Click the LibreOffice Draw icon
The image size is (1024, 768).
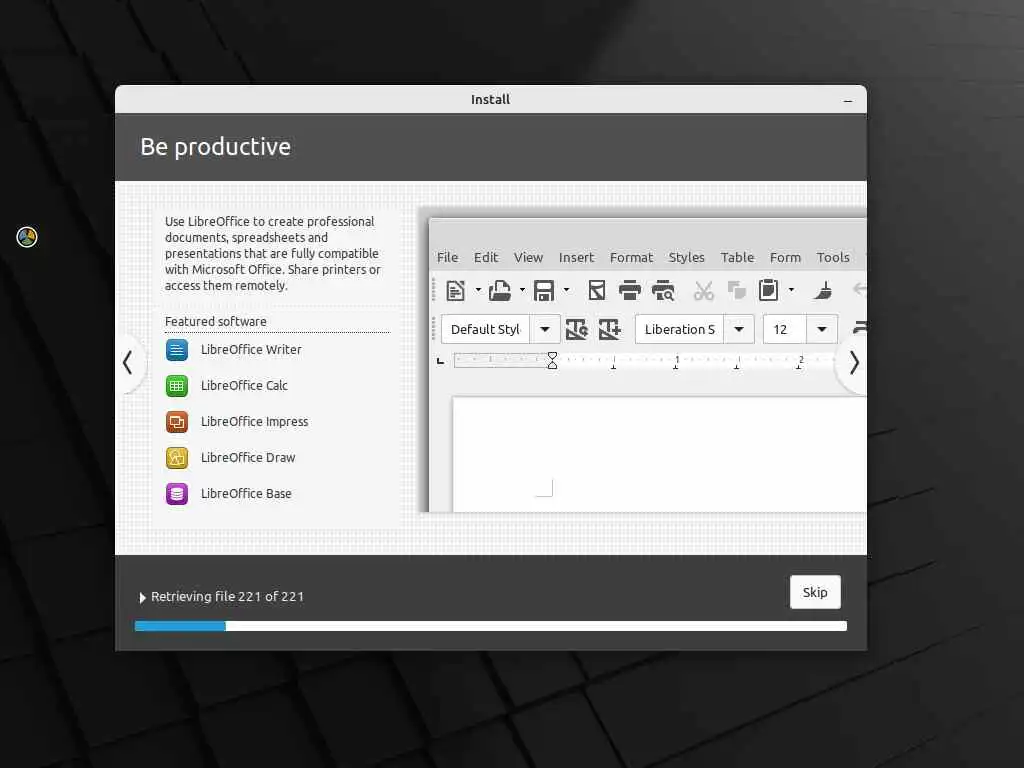pyautogui.click(x=176, y=458)
